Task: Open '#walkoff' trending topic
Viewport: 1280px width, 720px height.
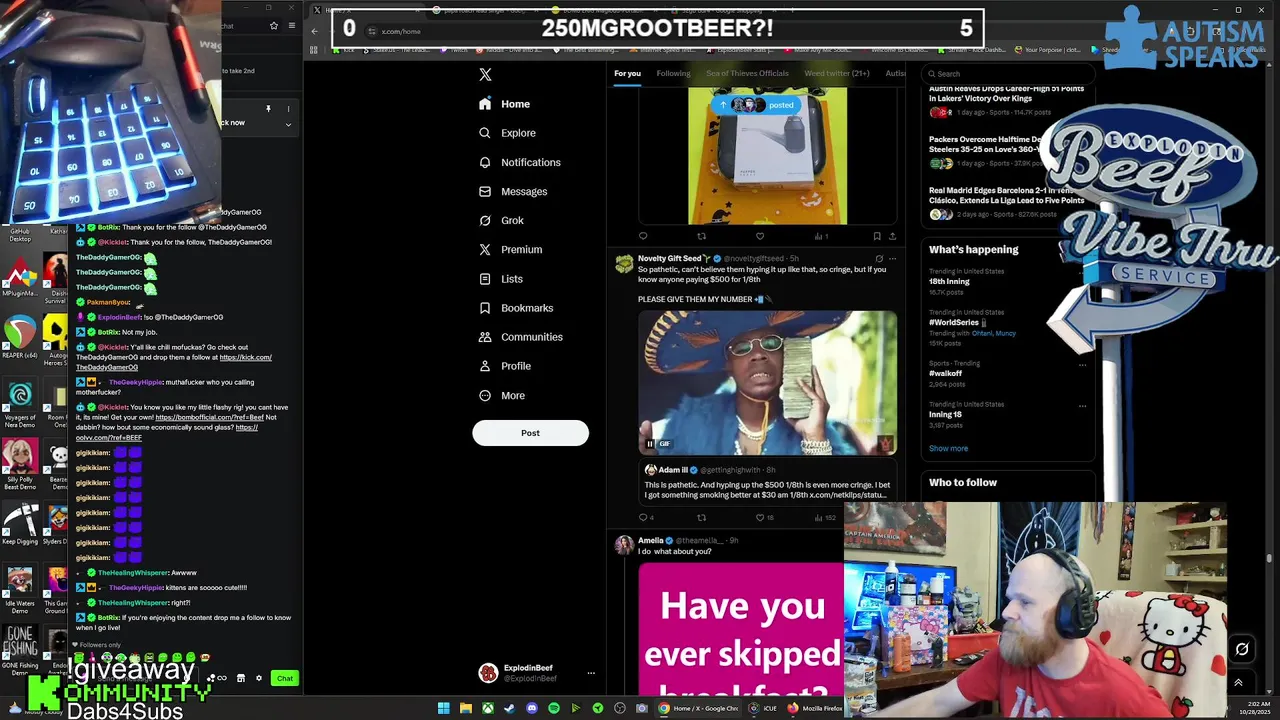Action: [x=945, y=373]
